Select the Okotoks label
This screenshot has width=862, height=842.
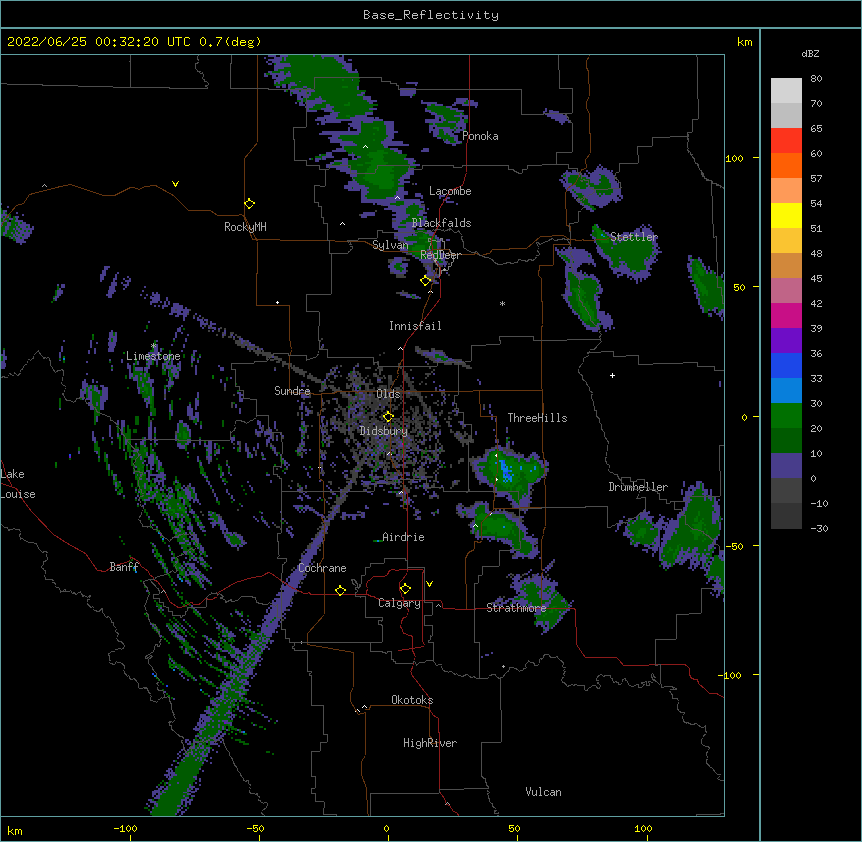[412, 700]
